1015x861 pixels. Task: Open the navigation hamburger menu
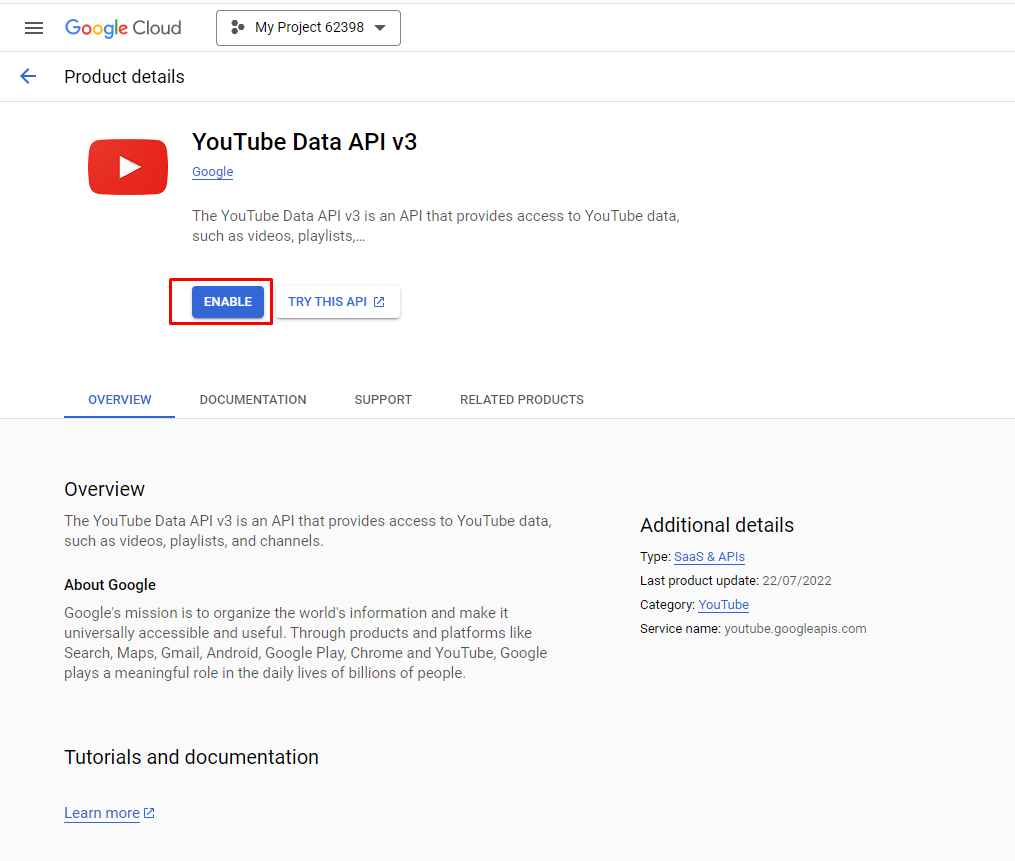coord(33,28)
